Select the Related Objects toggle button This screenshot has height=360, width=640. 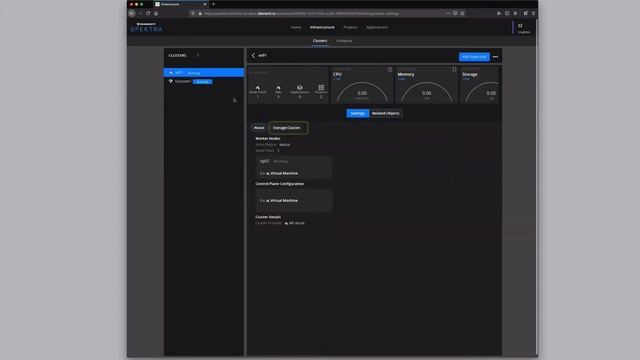386,113
